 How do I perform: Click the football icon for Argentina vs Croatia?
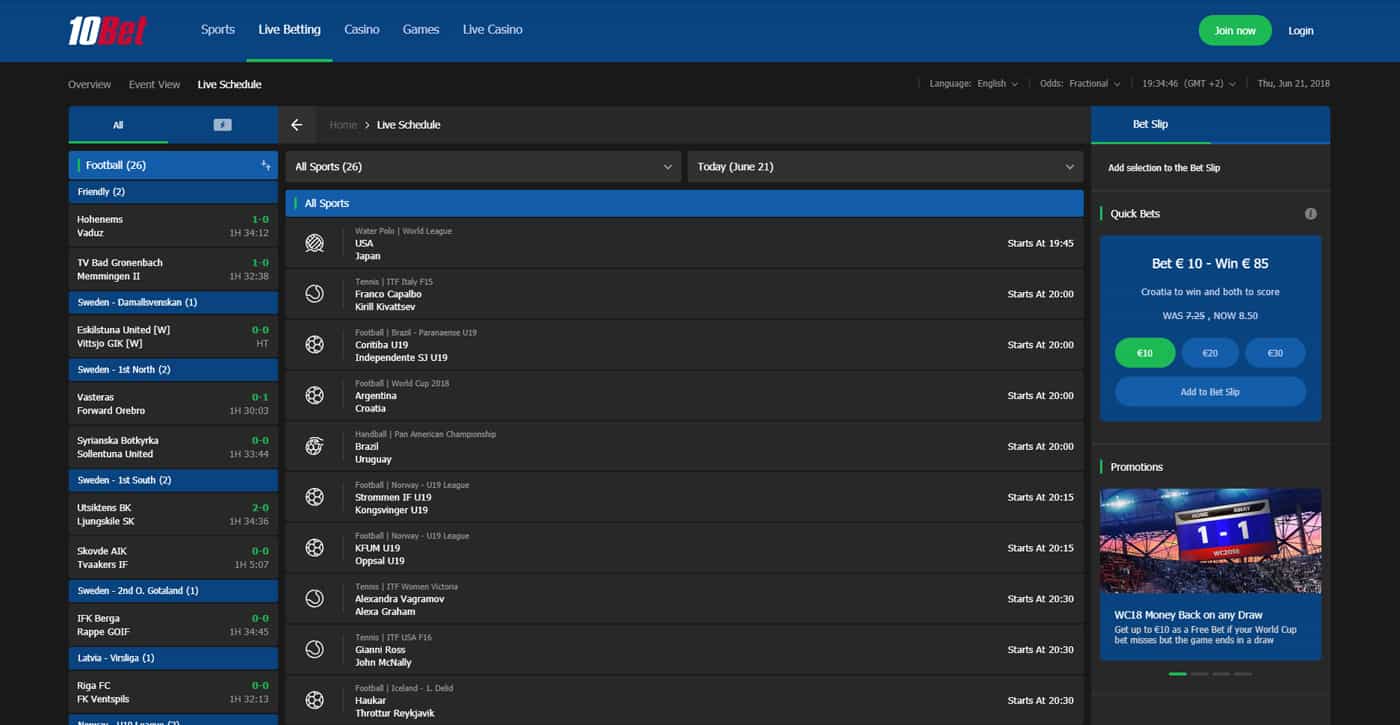pyautogui.click(x=315, y=396)
